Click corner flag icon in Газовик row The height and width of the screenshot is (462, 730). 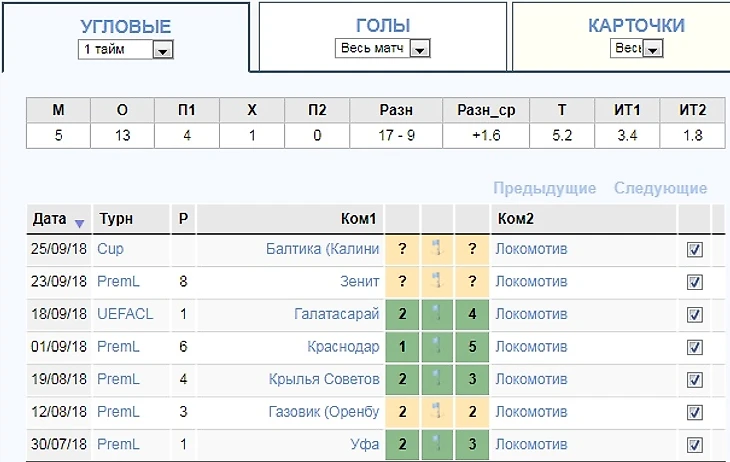coord(438,412)
